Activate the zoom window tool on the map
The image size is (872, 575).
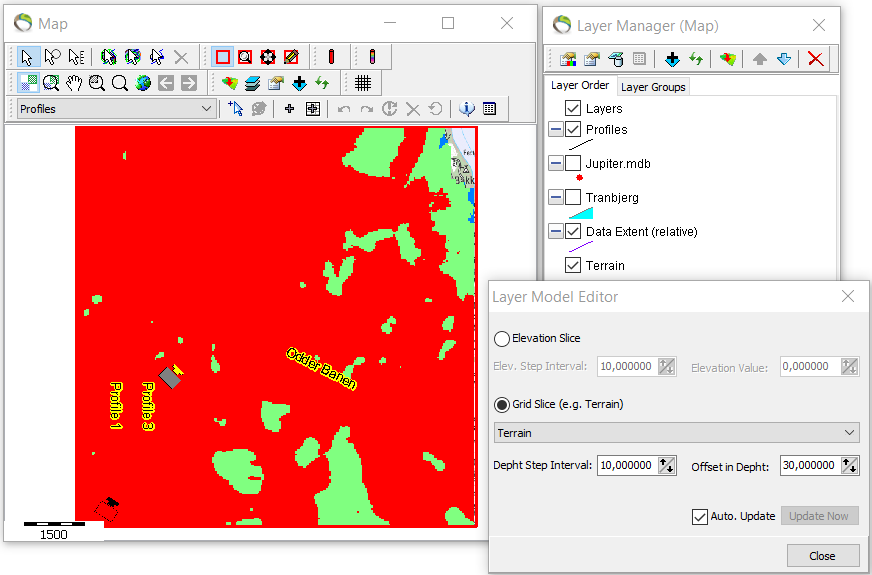point(51,83)
